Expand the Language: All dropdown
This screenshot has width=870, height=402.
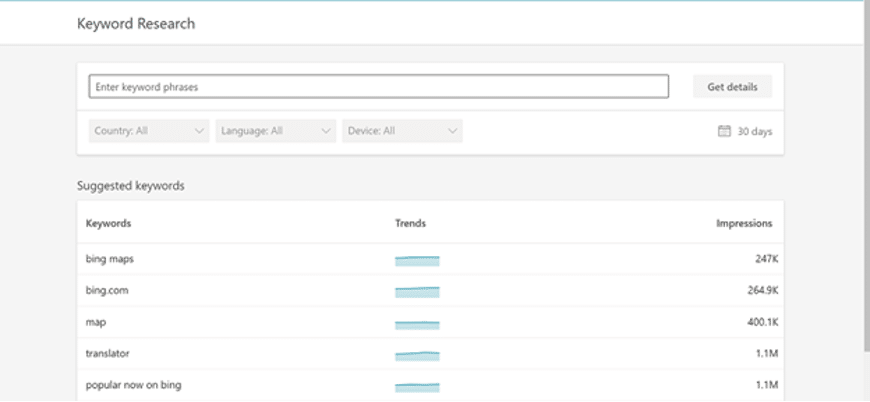coord(275,131)
